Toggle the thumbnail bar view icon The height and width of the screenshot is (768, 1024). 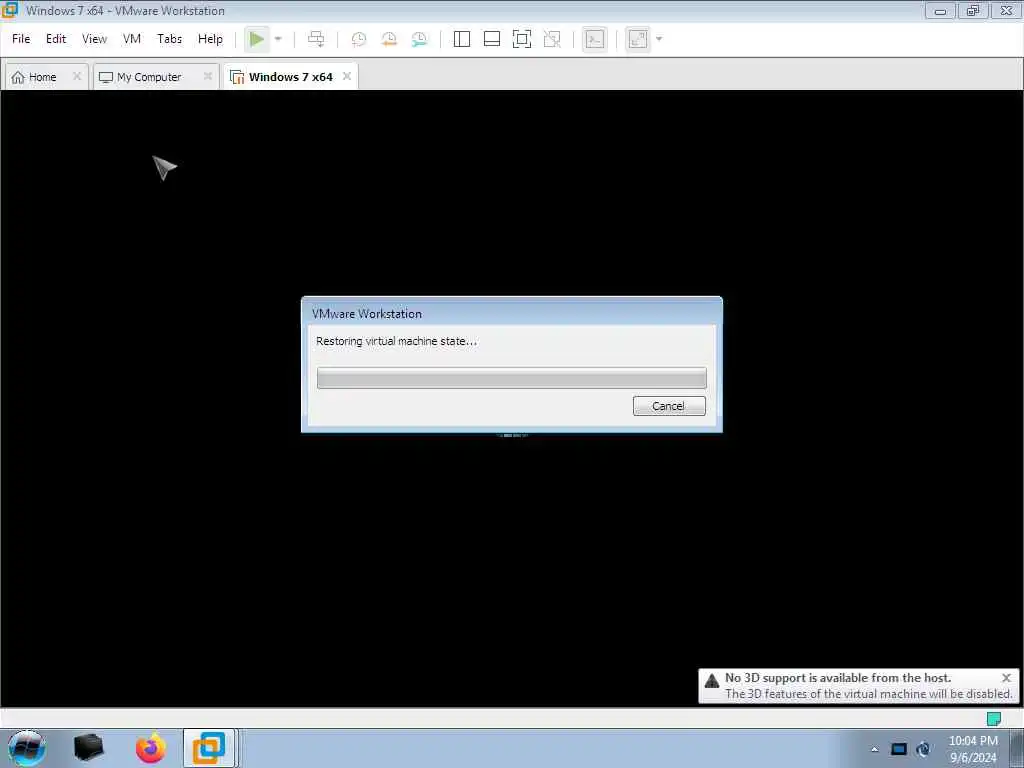coord(492,39)
